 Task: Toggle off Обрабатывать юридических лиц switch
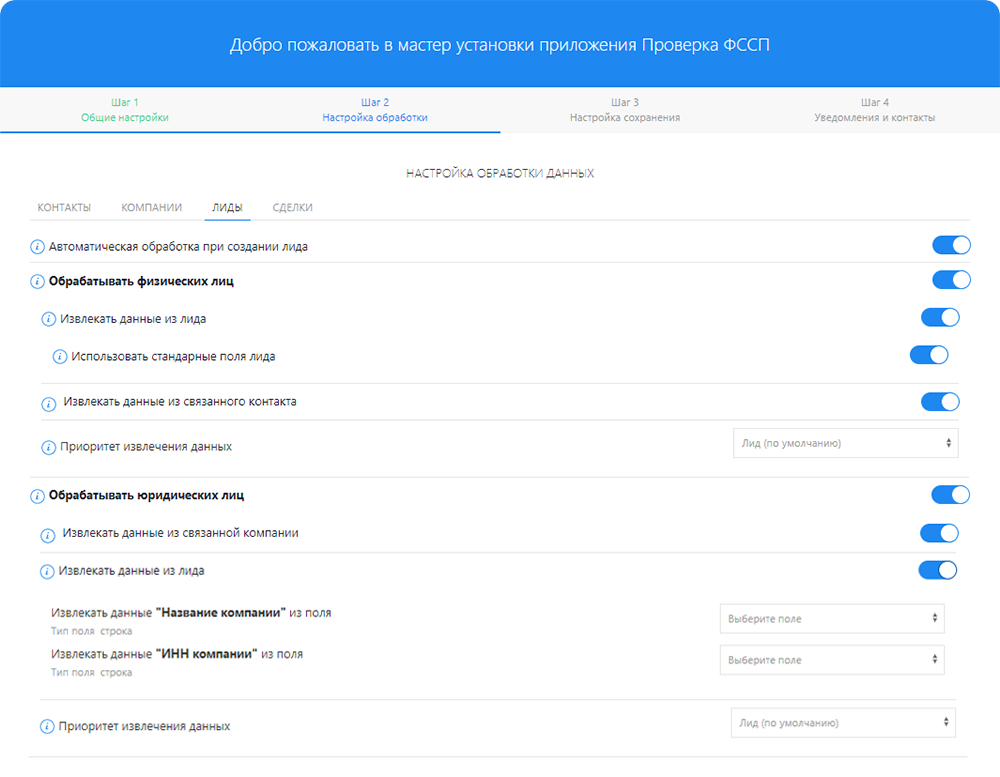(950, 494)
